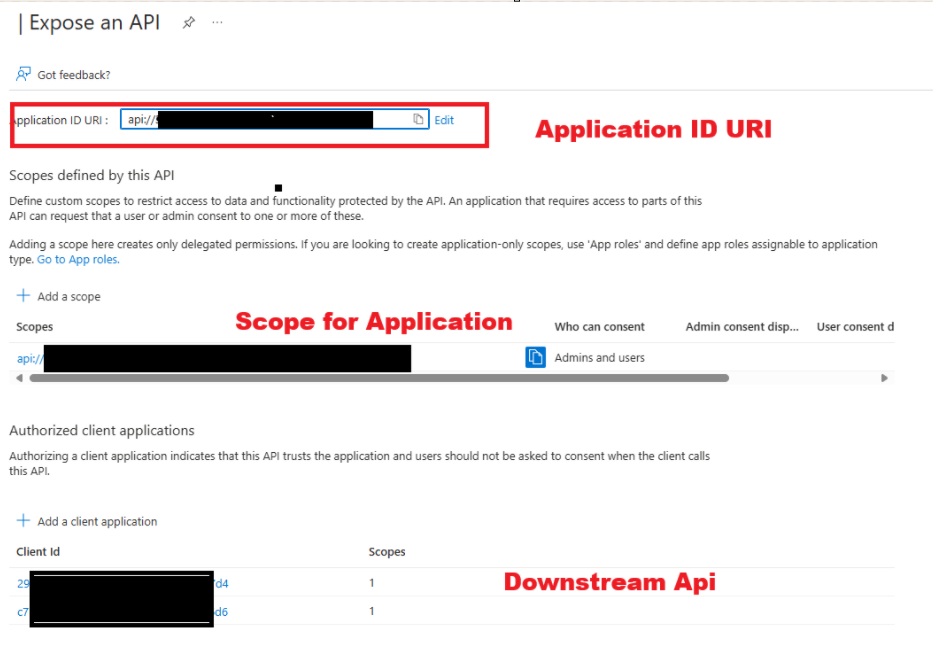Click the plus icon before Add a scope
This screenshot has width=933, height=660.
click(23, 295)
